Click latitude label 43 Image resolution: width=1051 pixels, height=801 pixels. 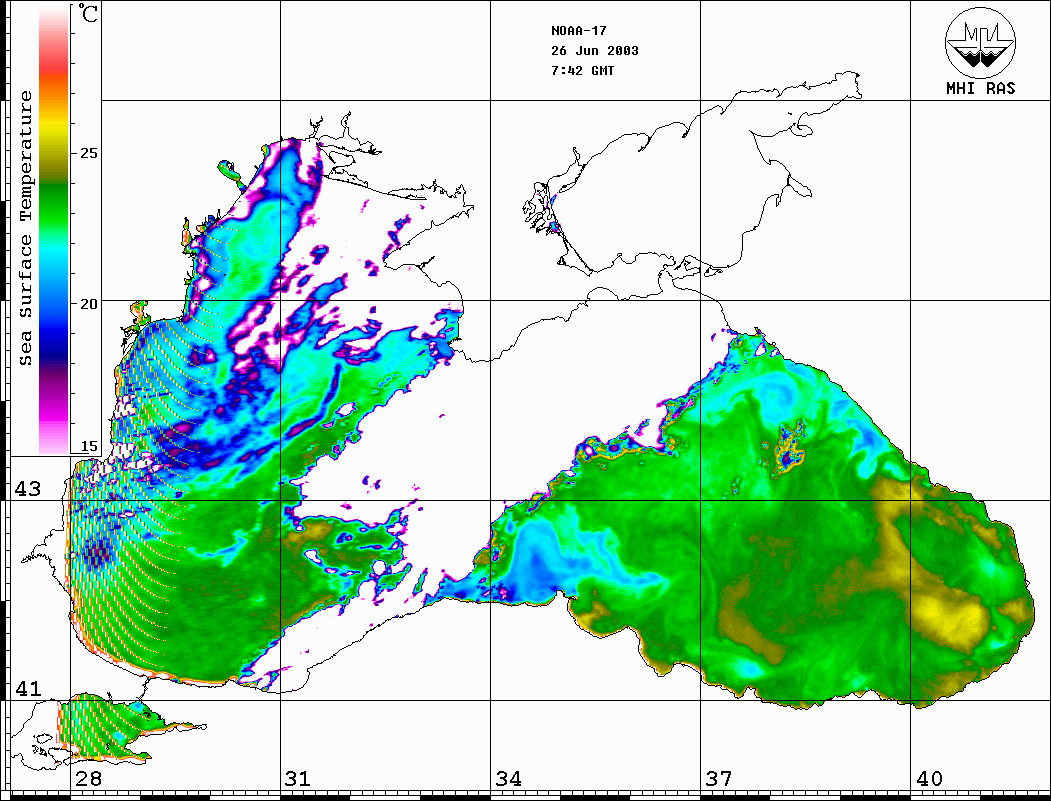coord(28,489)
